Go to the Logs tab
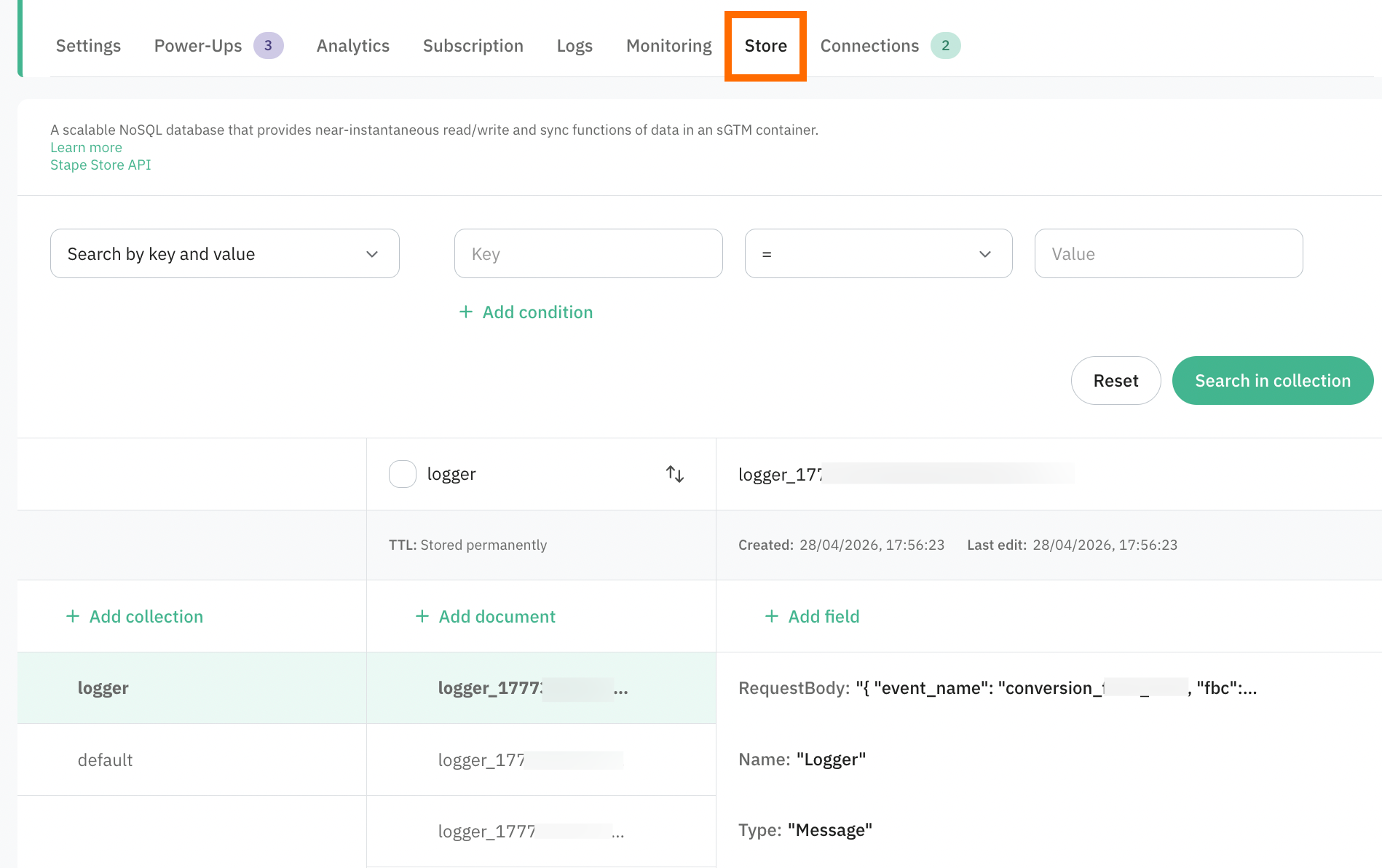1382x868 pixels. (x=574, y=46)
